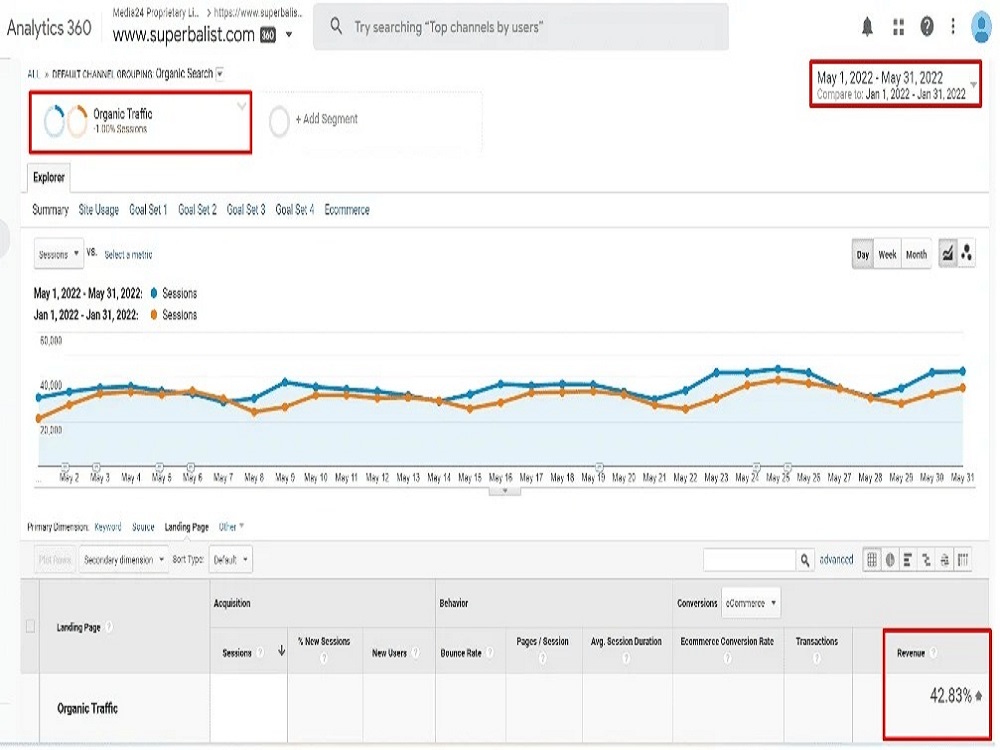The width and height of the screenshot is (1000, 750).
Task: Select the percentage pie view icon
Action: [x=890, y=560]
